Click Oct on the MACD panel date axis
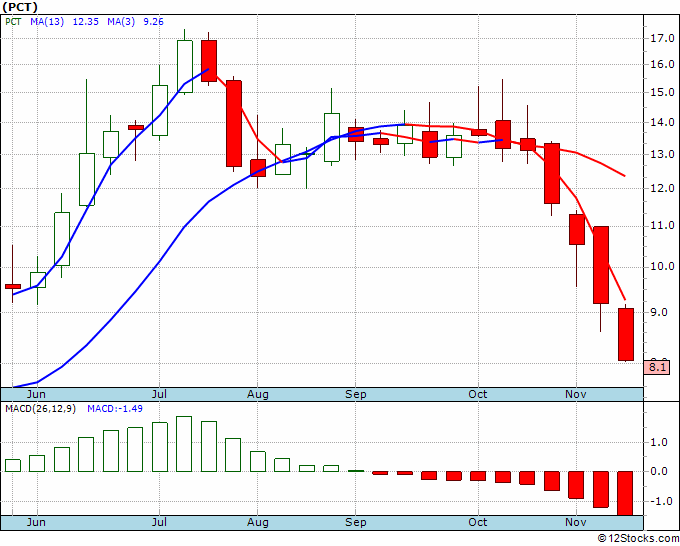This screenshot has height=546, width=680. (477, 522)
